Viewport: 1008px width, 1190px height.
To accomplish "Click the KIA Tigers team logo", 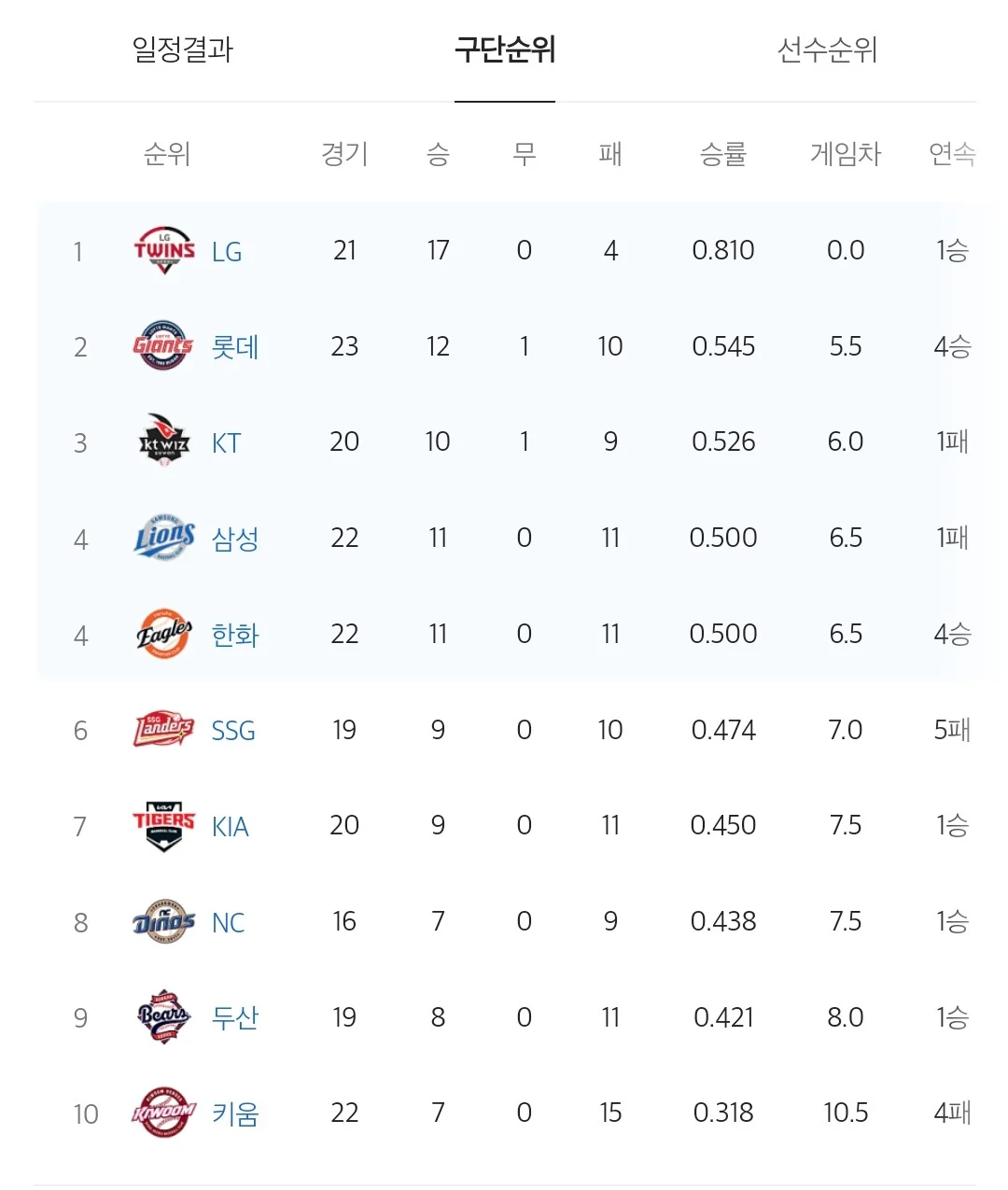I will coord(163,826).
